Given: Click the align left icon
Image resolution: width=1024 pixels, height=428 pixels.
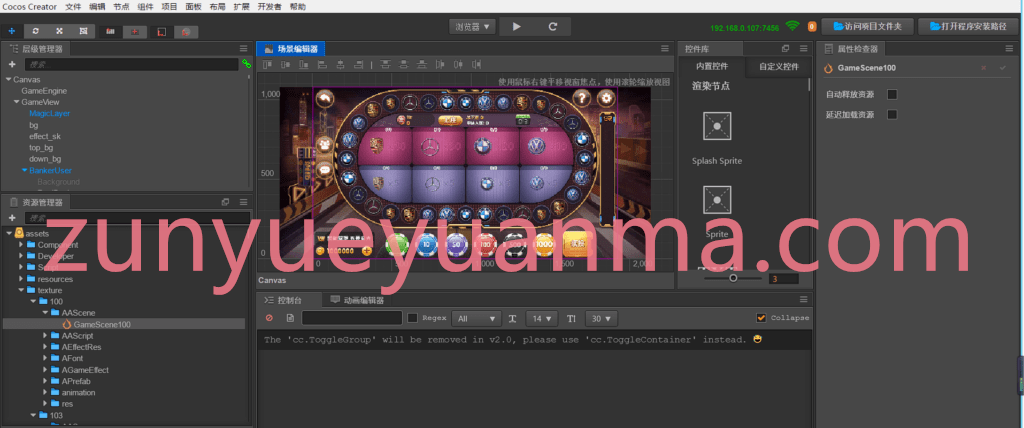Looking at the screenshot, I should click(x=322, y=65).
